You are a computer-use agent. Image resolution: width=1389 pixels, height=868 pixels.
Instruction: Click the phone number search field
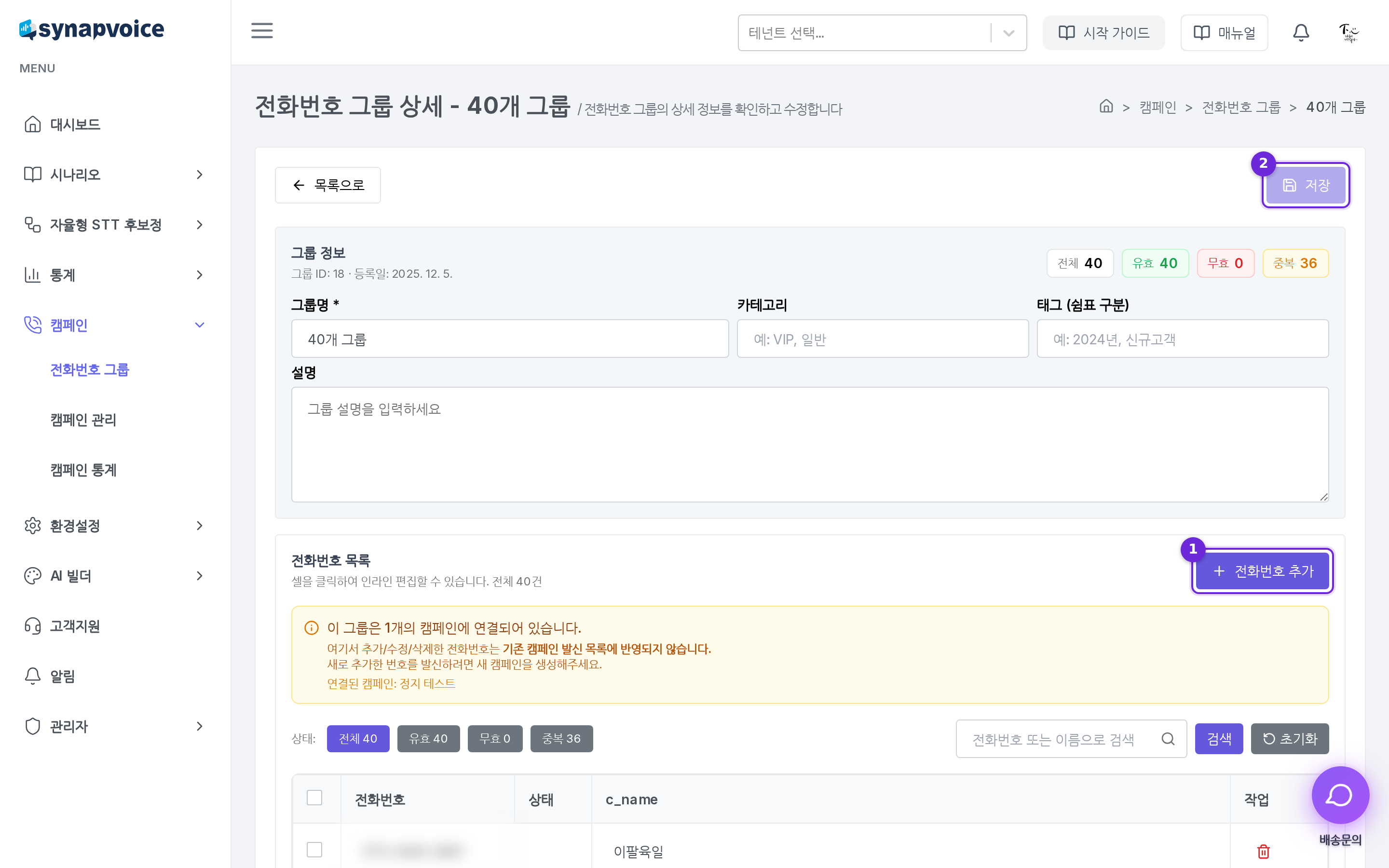click(1071, 739)
